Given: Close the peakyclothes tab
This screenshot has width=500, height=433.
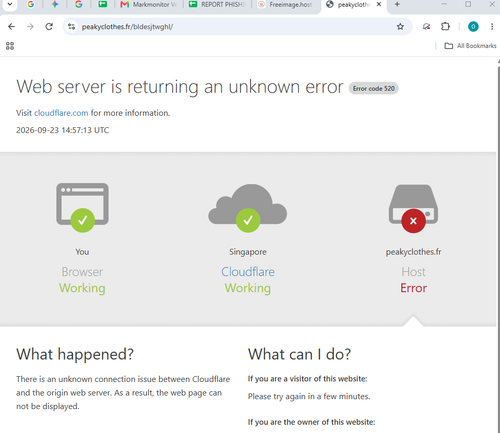Looking at the screenshot, I should [x=379, y=4].
